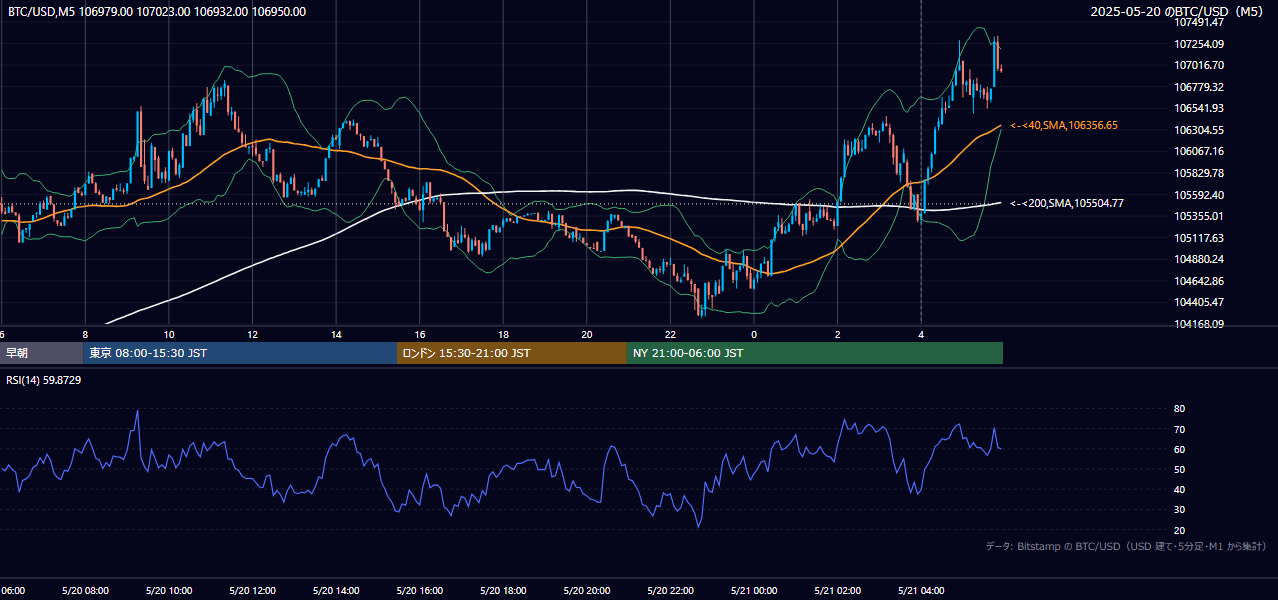
Task: Click RSI scale value 80
Action: [x=1180, y=409]
